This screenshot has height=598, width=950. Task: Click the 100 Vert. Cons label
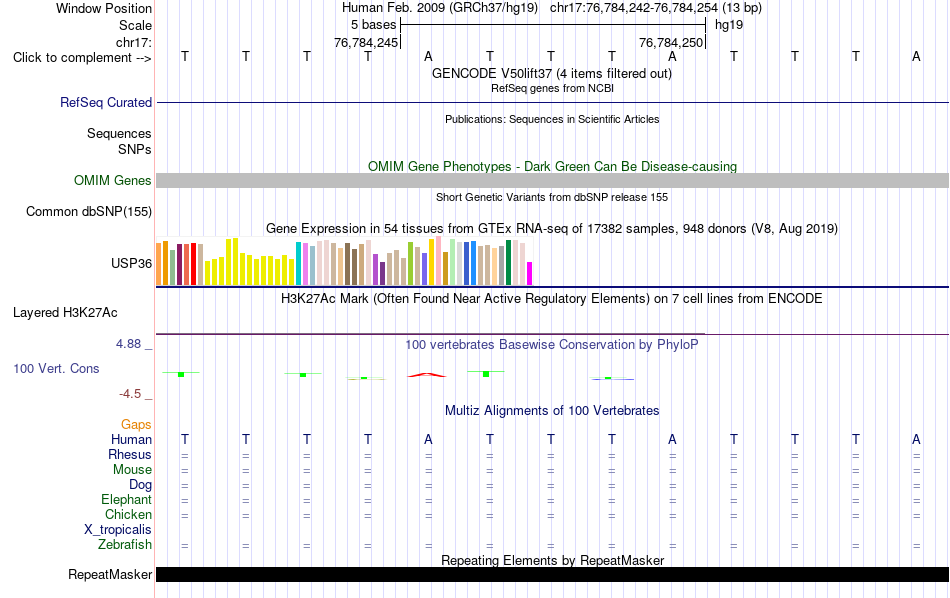[x=56, y=368]
